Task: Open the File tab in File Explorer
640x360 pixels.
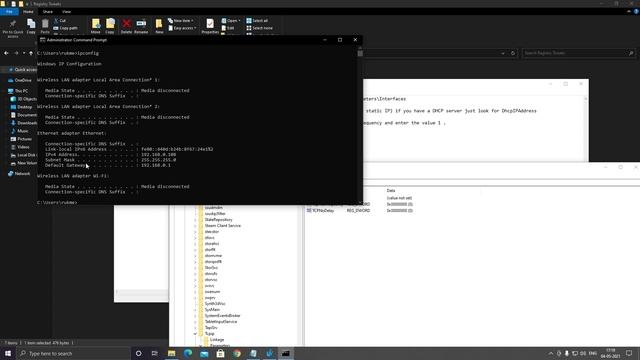Action: tap(9, 12)
